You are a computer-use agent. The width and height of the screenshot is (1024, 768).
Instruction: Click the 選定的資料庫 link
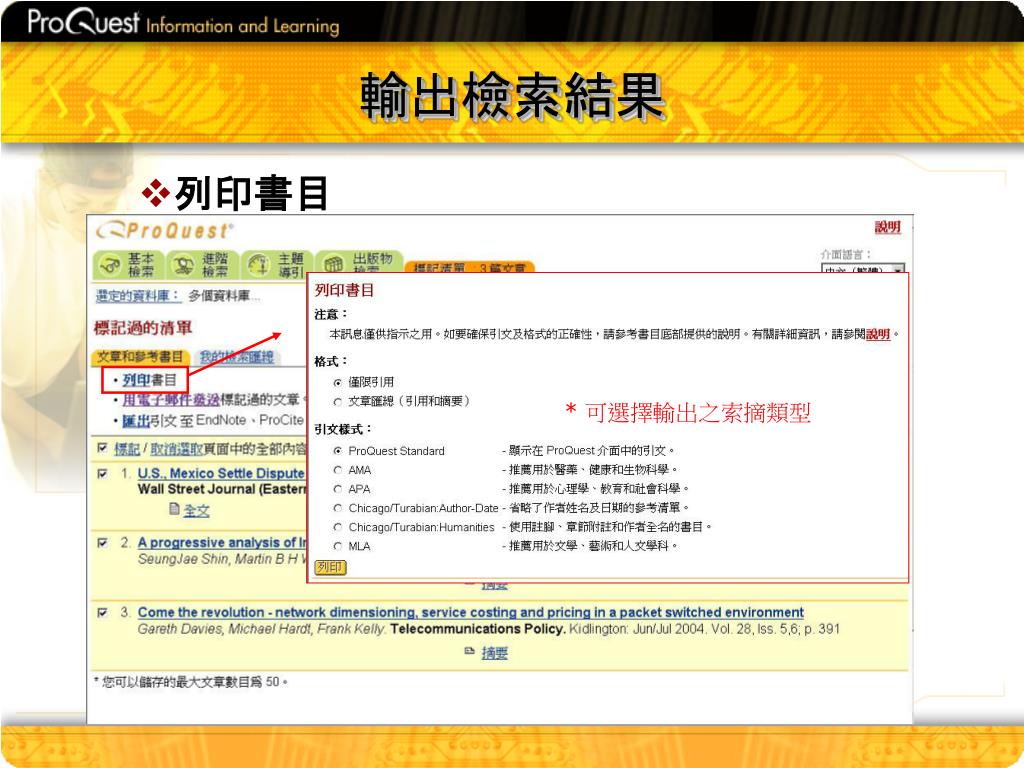pos(138,296)
